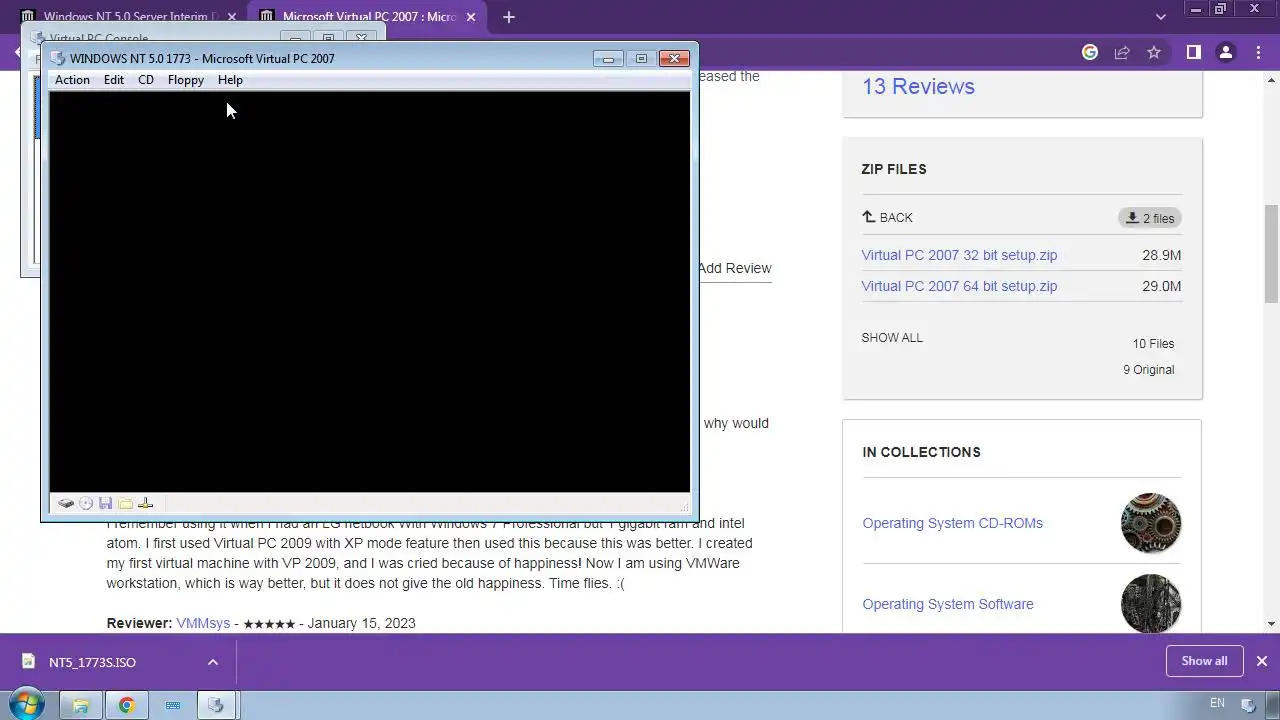
Task: Download Virtual PC 2007 64 bit setup.zip
Action: click(959, 286)
